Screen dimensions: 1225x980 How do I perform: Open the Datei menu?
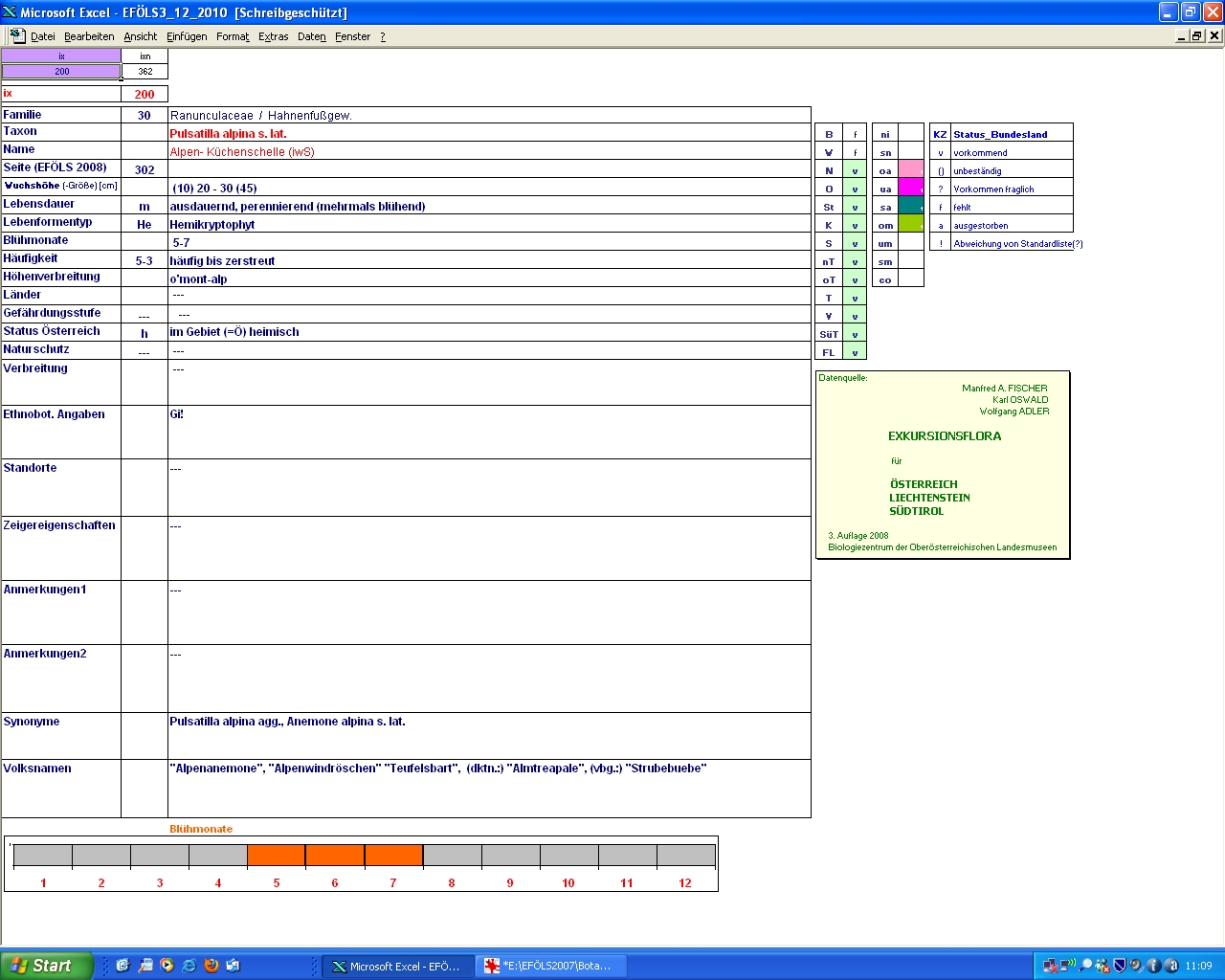coord(42,36)
